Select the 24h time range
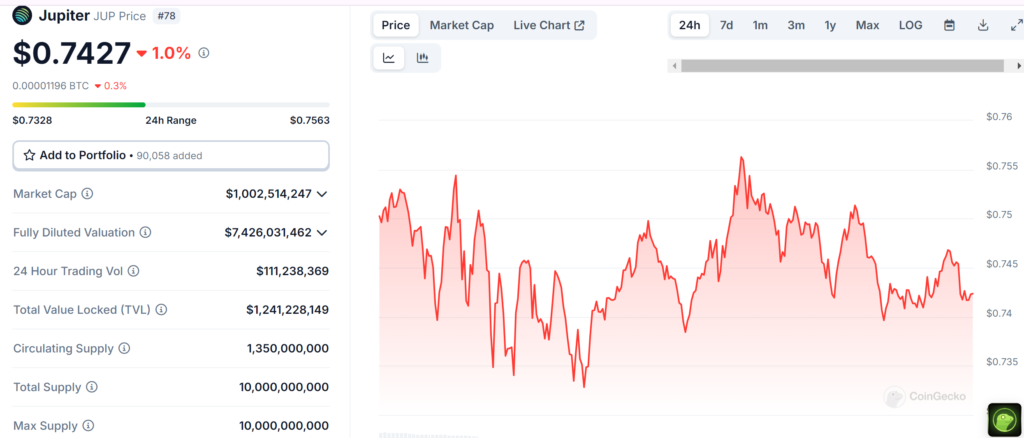This screenshot has width=1024, height=438. 690,25
